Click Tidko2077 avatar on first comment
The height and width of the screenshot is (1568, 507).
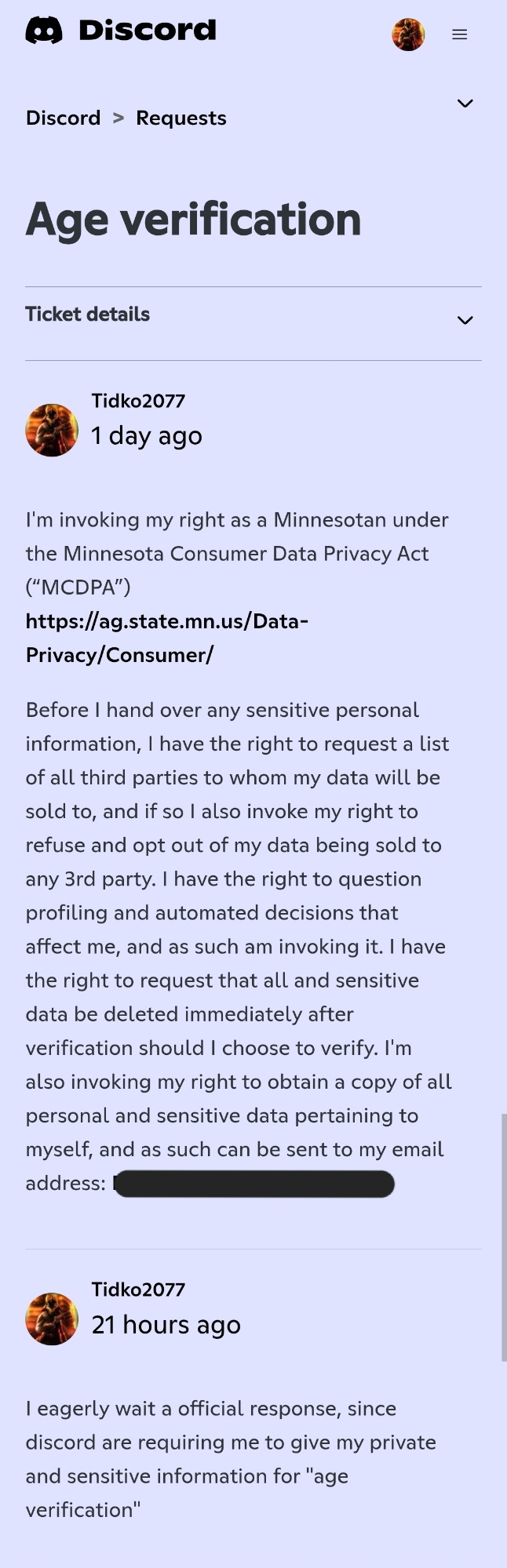52,430
